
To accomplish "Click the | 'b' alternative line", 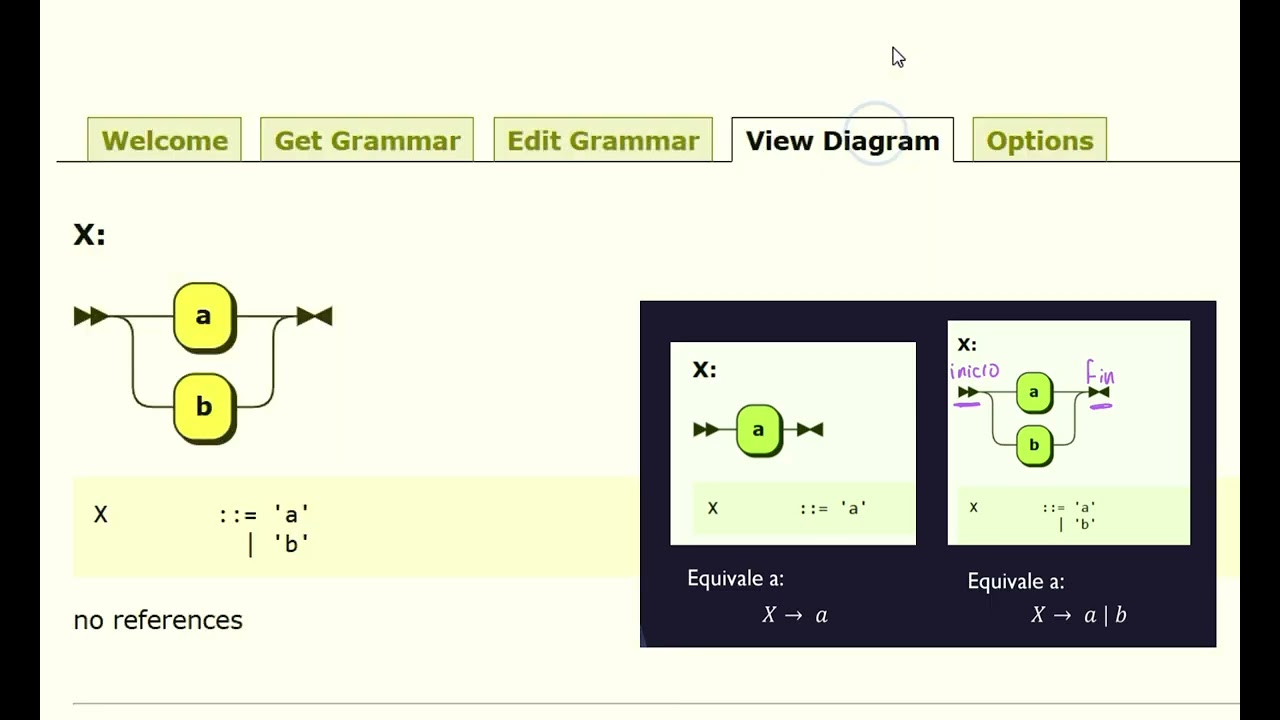I will [x=278, y=543].
